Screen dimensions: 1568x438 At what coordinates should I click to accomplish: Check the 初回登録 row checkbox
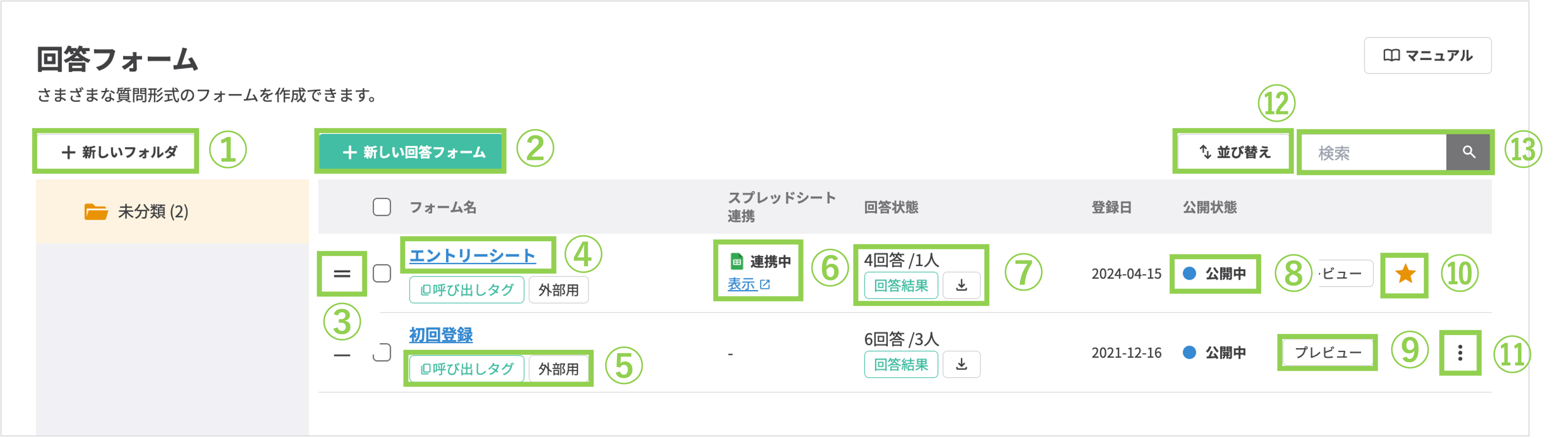point(382,352)
